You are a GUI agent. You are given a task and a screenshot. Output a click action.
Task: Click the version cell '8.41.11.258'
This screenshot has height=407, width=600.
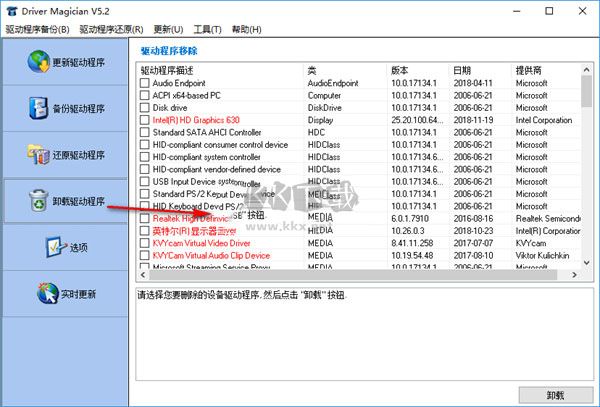coord(412,243)
